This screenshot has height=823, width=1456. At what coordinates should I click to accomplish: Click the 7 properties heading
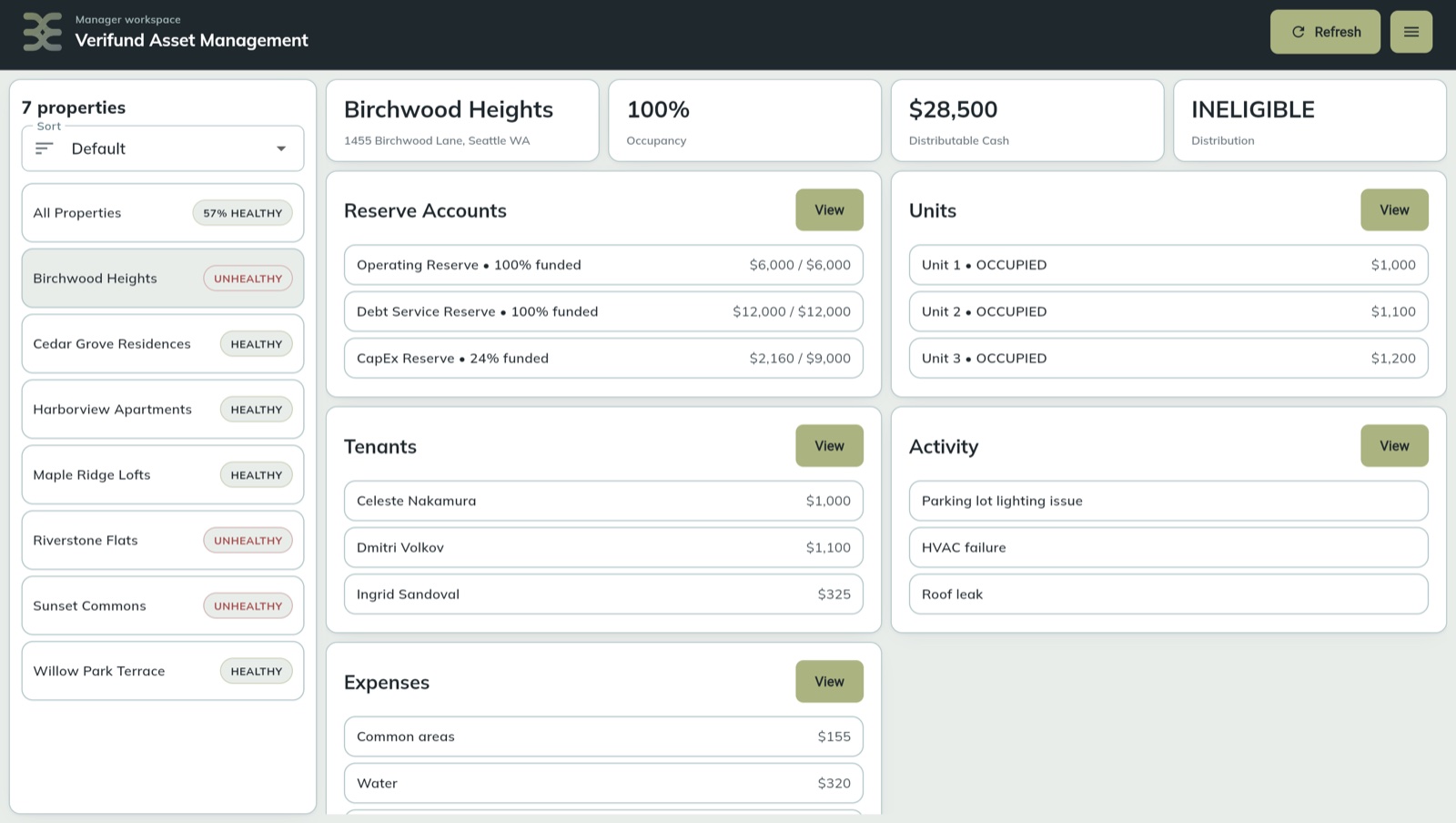[74, 107]
